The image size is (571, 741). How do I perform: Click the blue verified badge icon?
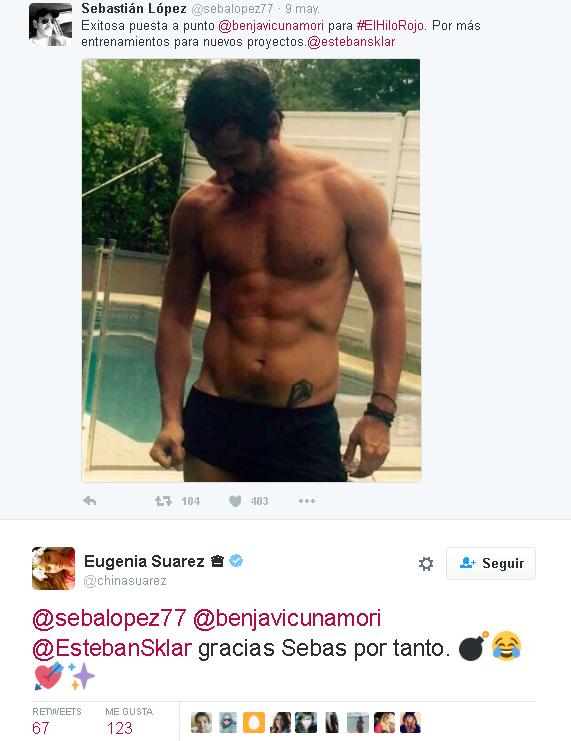point(236,561)
